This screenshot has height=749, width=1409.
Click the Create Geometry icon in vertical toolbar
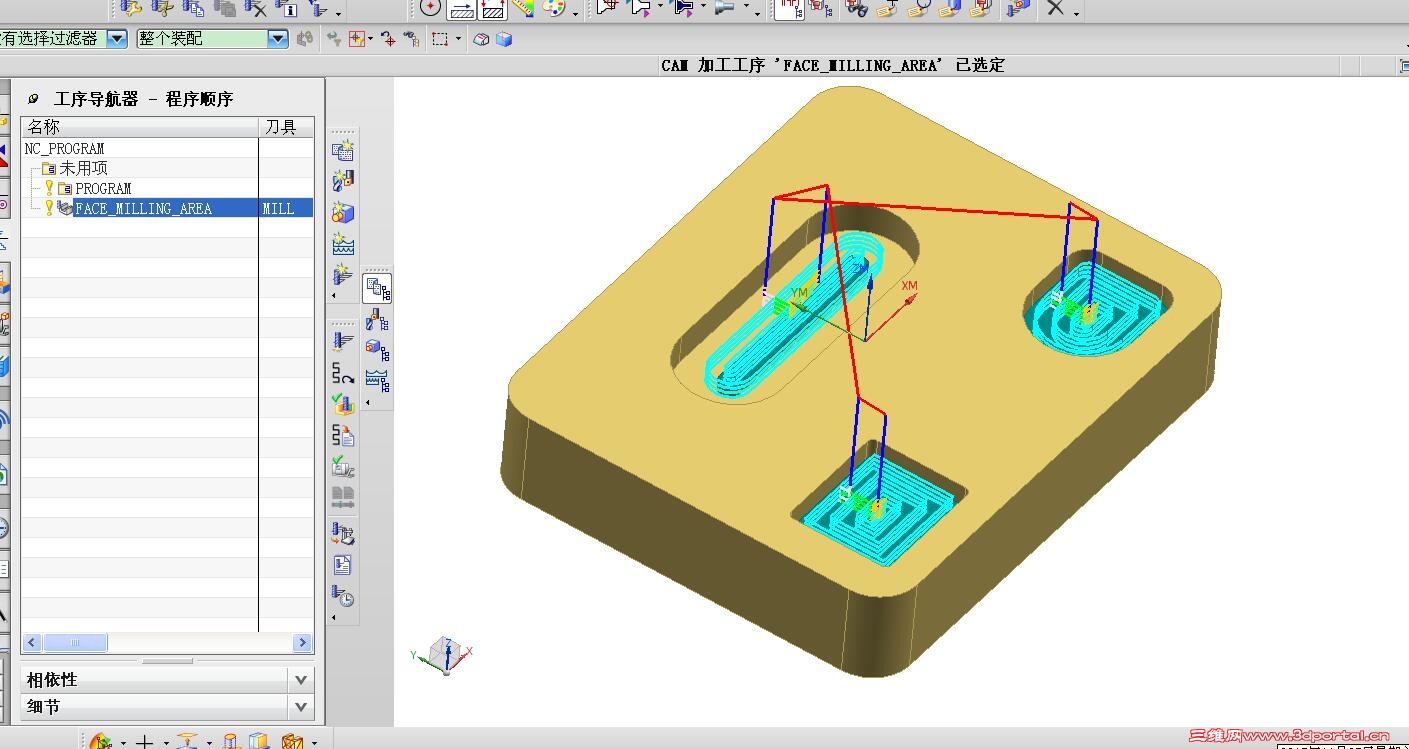click(x=343, y=212)
